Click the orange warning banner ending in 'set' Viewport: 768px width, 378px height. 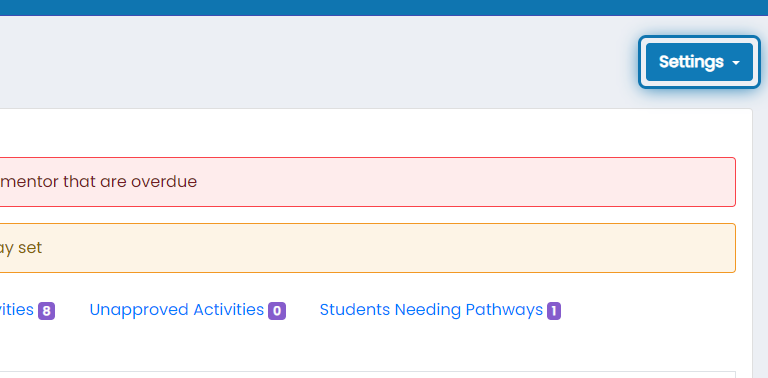[367, 248]
